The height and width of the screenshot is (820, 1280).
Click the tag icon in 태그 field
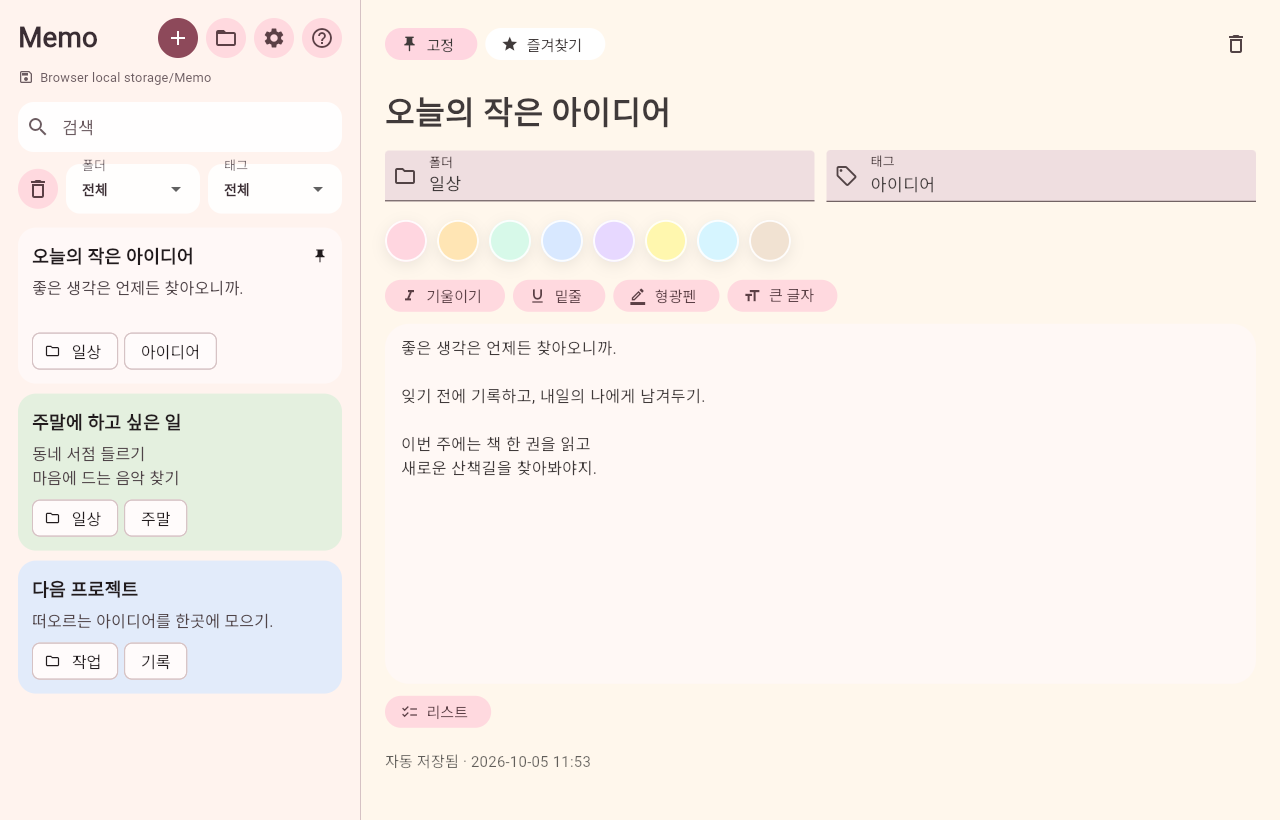coord(847,176)
